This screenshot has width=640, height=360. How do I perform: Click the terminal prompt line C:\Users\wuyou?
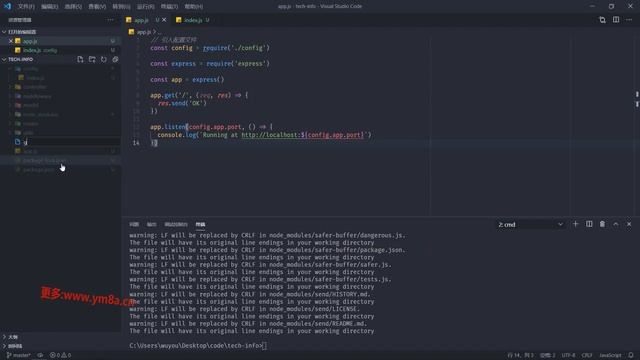pos(198,346)
